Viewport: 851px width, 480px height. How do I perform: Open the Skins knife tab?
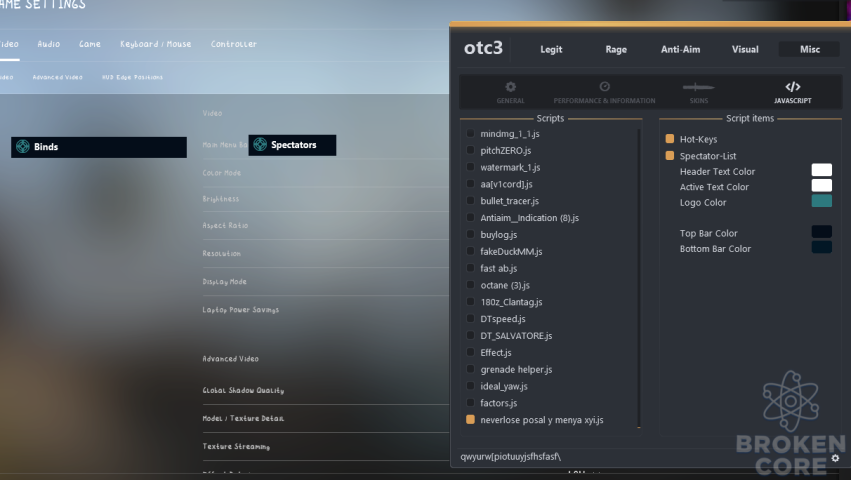point(698,92)
